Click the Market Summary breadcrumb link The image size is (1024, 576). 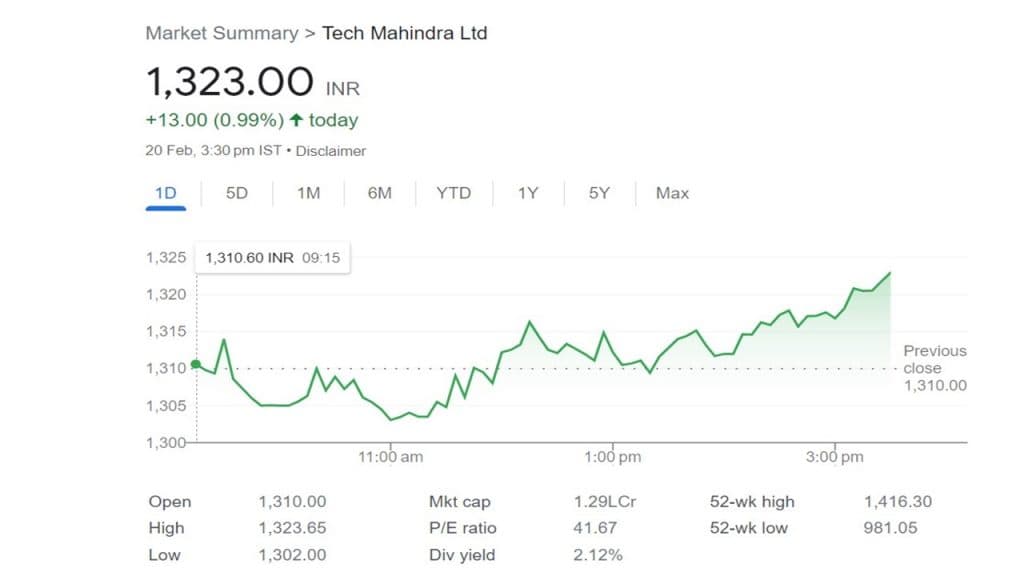[221, 33]
